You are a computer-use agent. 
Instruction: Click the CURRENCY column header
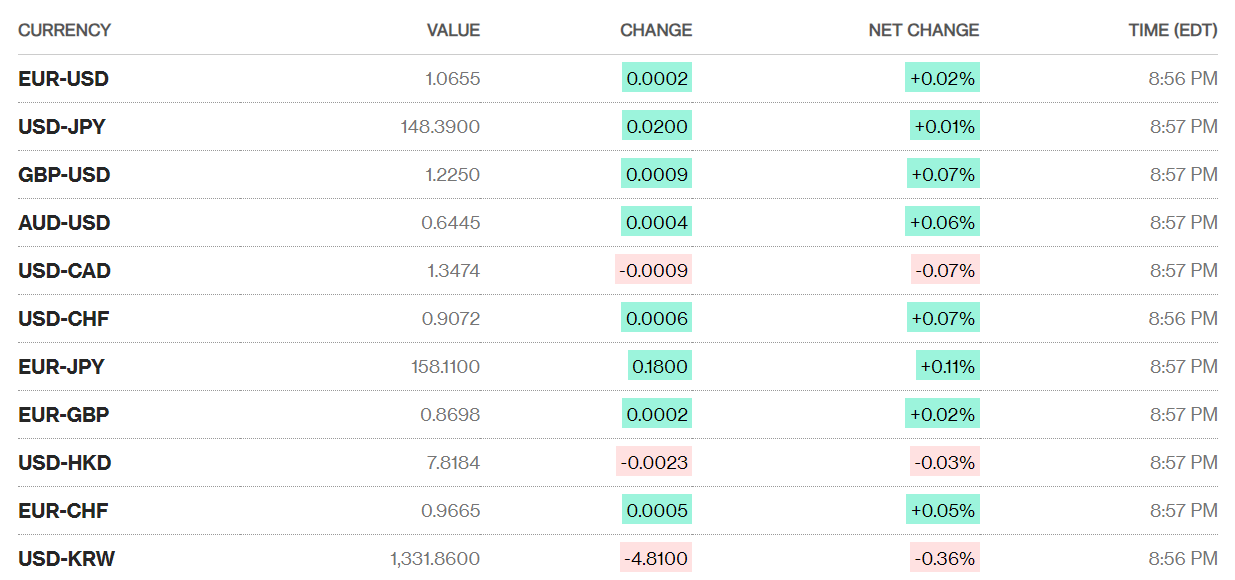pos(64,31)
